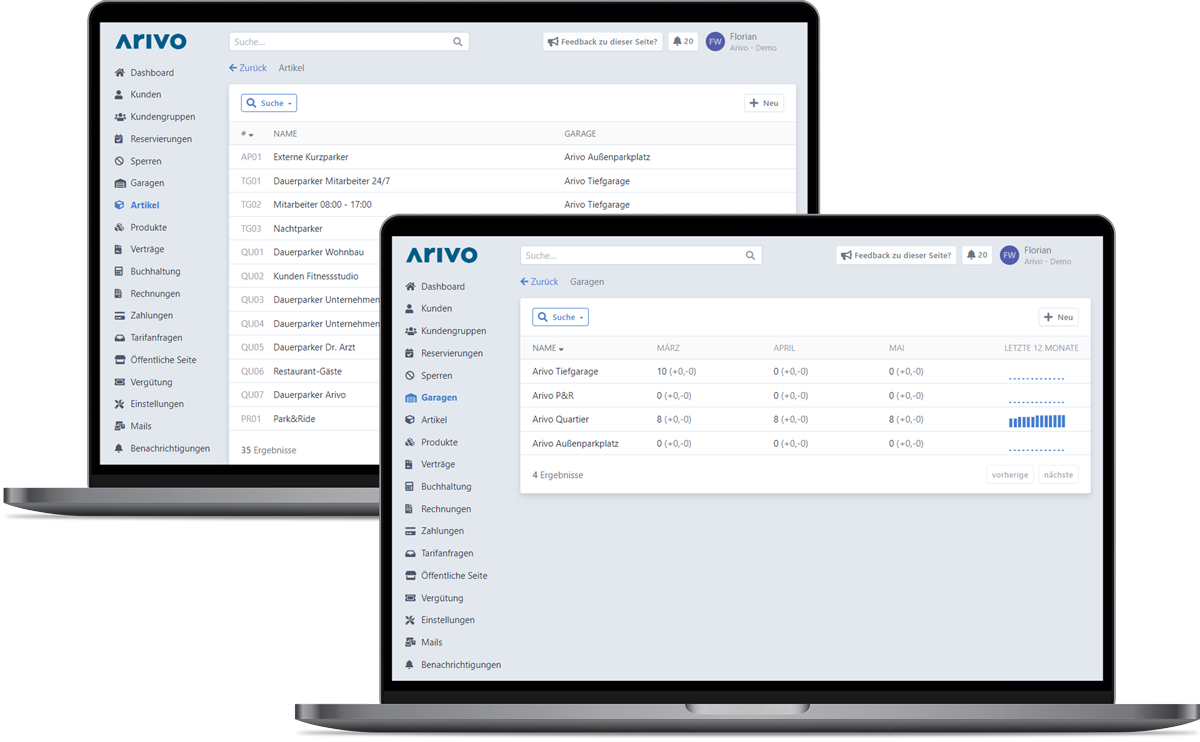Click Zurück link in Artikel window
This screenshot has height=742, width=1200.
click(x=247, y=68)
